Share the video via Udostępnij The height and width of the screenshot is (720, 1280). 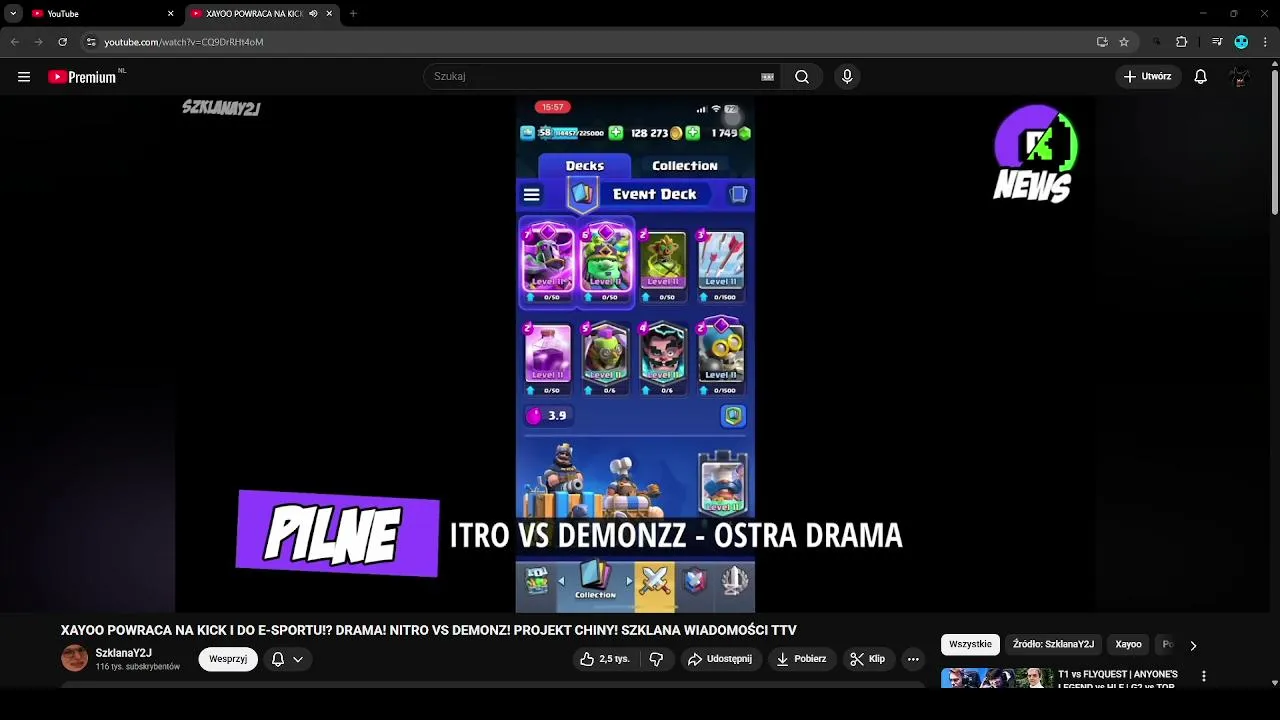pyautogui.click(x=719, y=659)
